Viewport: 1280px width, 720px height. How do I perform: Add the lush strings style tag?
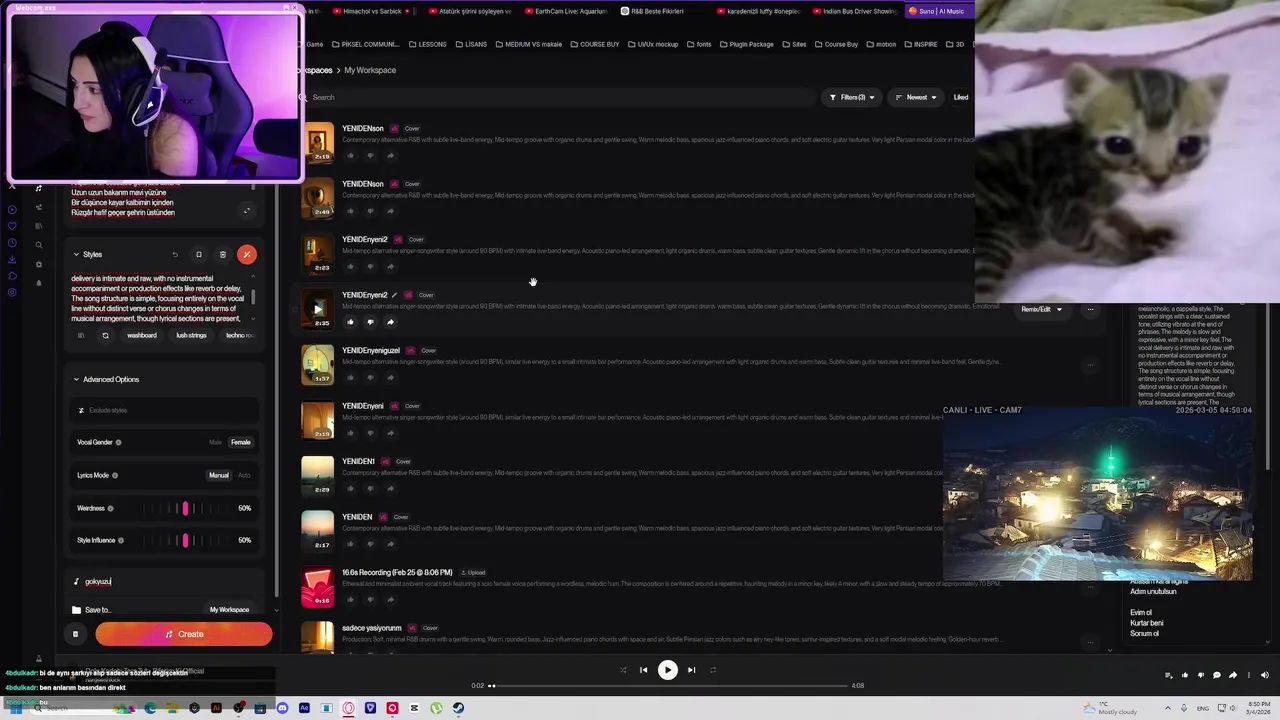[x=191, y=335]
